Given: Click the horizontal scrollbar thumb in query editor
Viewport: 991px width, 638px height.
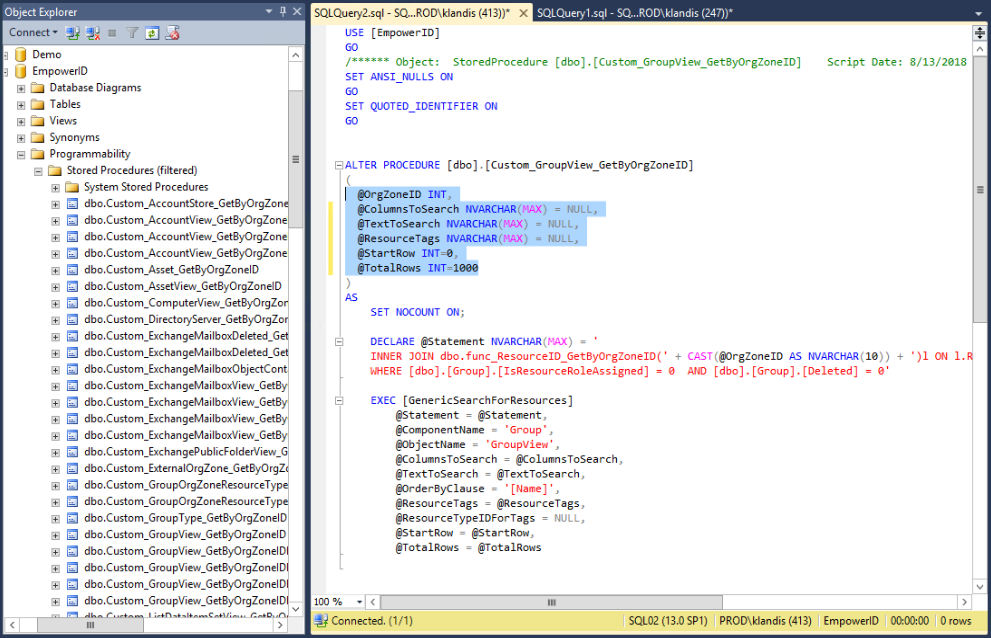Looking at the screenshot, I should coord(551,602).
